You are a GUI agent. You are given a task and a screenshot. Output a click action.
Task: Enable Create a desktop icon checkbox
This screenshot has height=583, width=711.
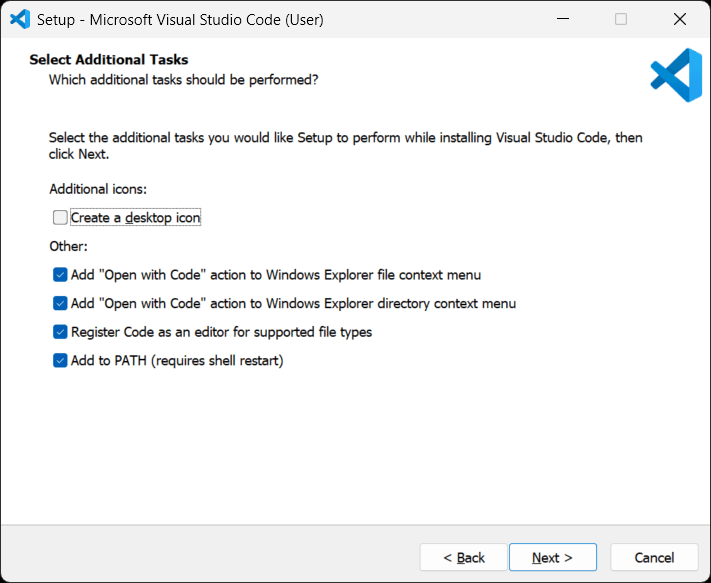(60, 218)
